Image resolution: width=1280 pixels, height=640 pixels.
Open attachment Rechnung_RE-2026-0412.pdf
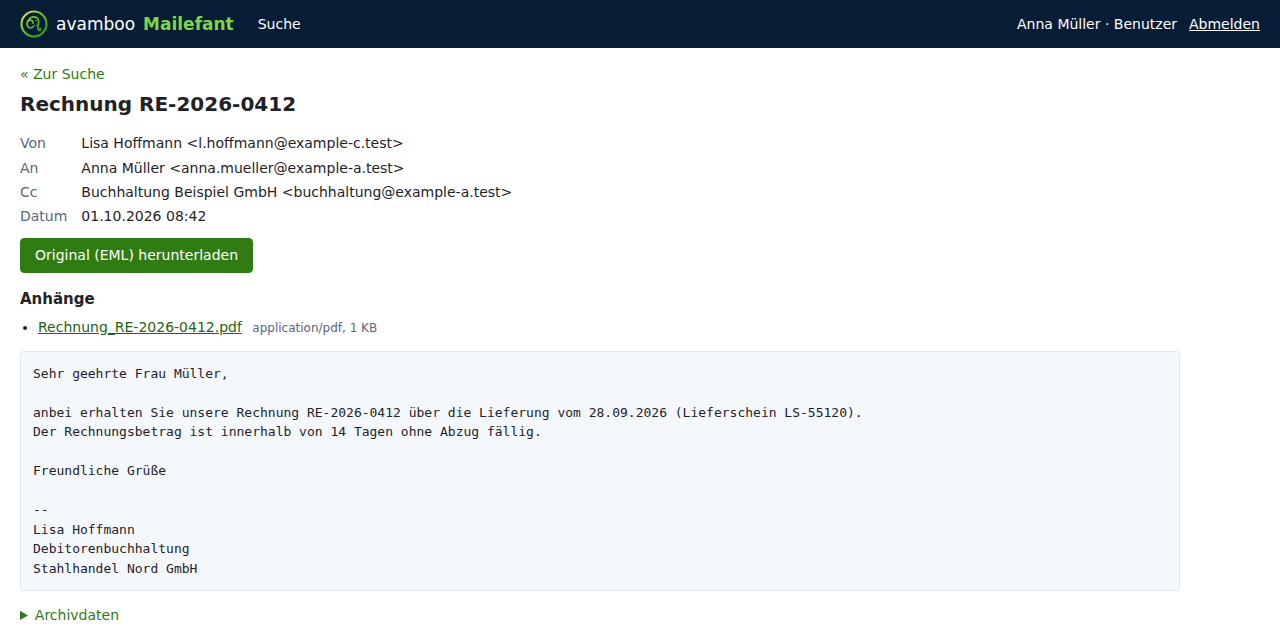tap(140, 327)
